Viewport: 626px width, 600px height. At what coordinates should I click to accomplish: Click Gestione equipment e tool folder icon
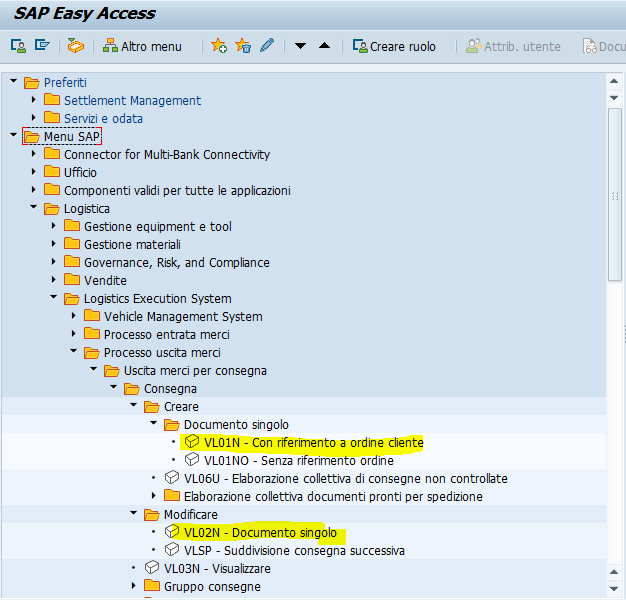[x=72, y=226]
